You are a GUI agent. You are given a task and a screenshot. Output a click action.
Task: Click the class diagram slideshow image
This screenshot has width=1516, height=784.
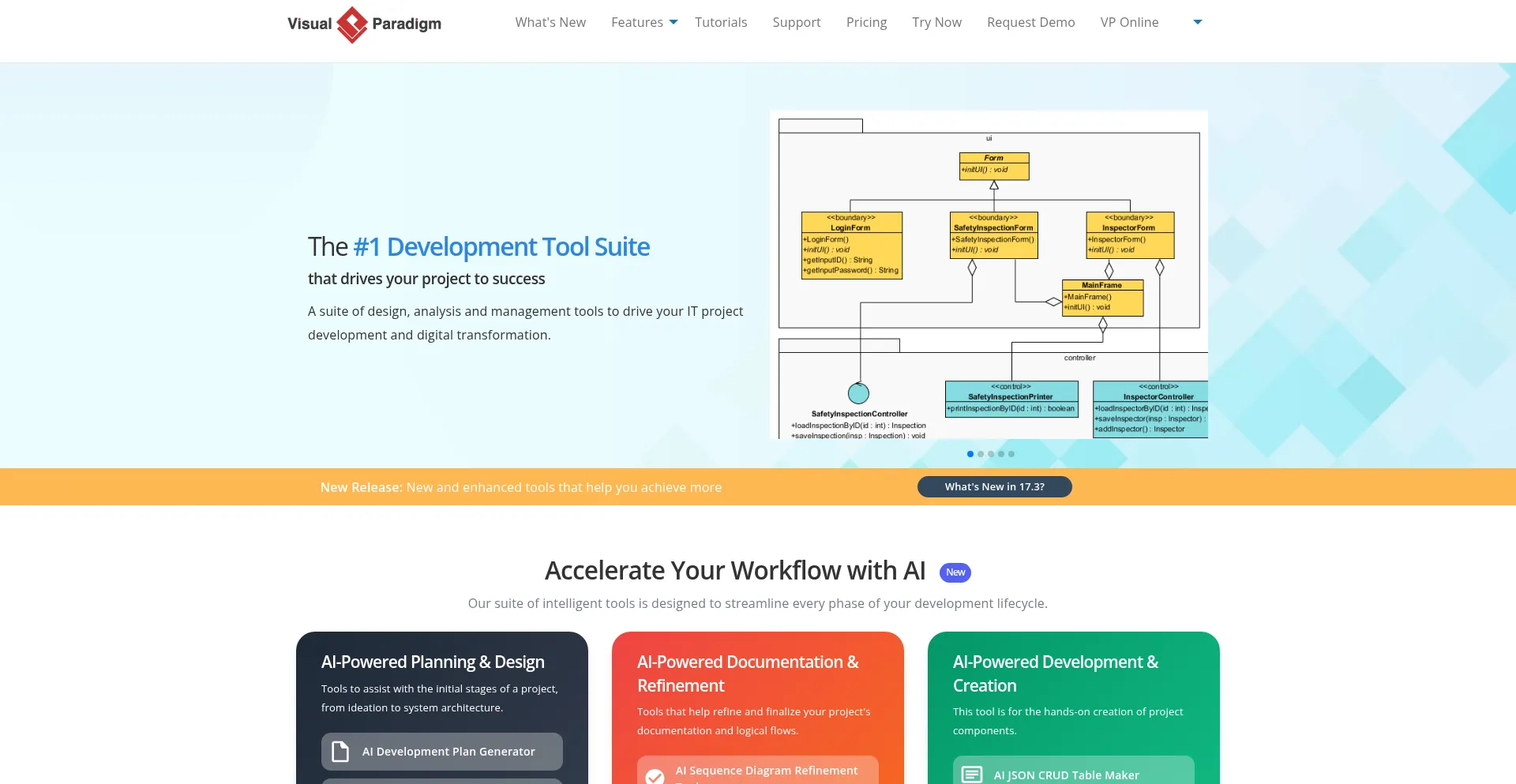(989, 274)
